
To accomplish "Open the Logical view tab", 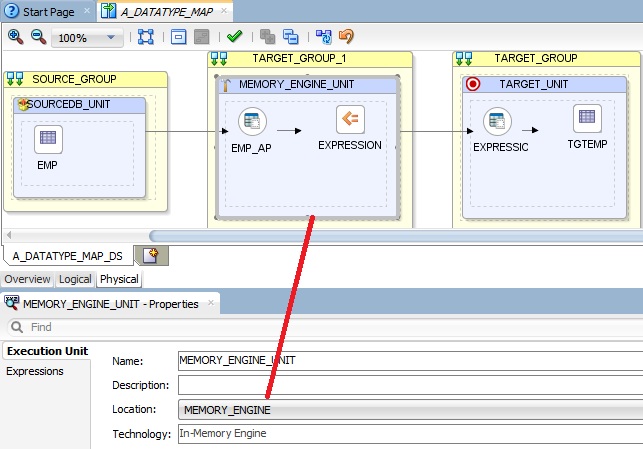I will pyautogui.click(x=75, y=279).
